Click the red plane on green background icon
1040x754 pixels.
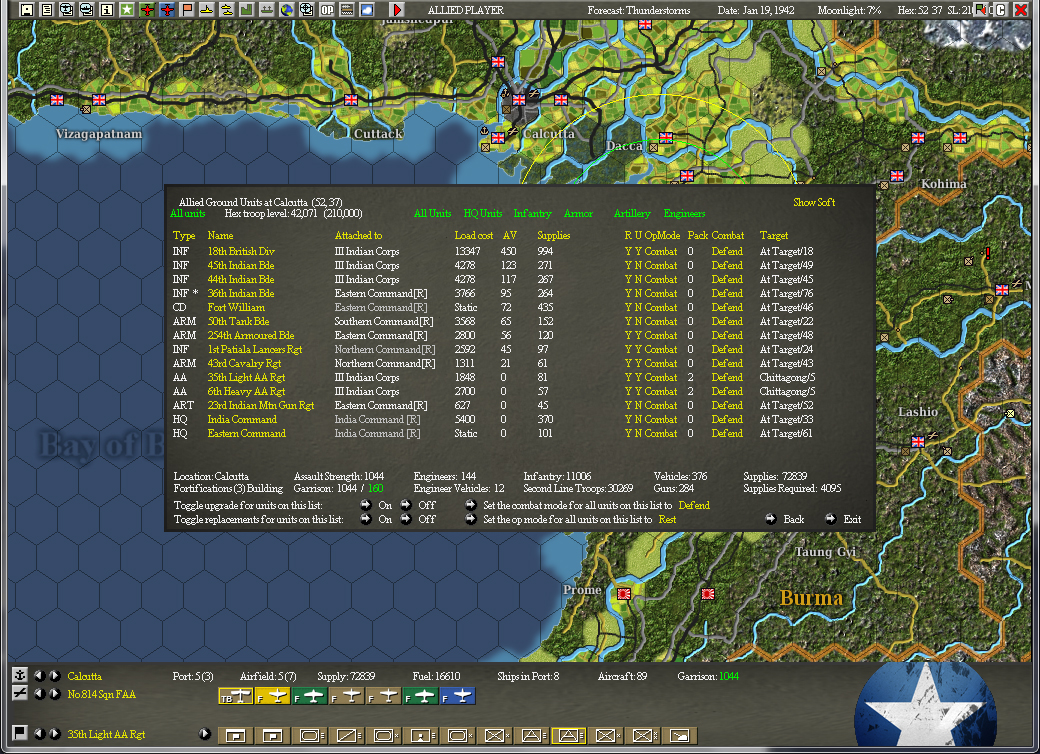147,10
